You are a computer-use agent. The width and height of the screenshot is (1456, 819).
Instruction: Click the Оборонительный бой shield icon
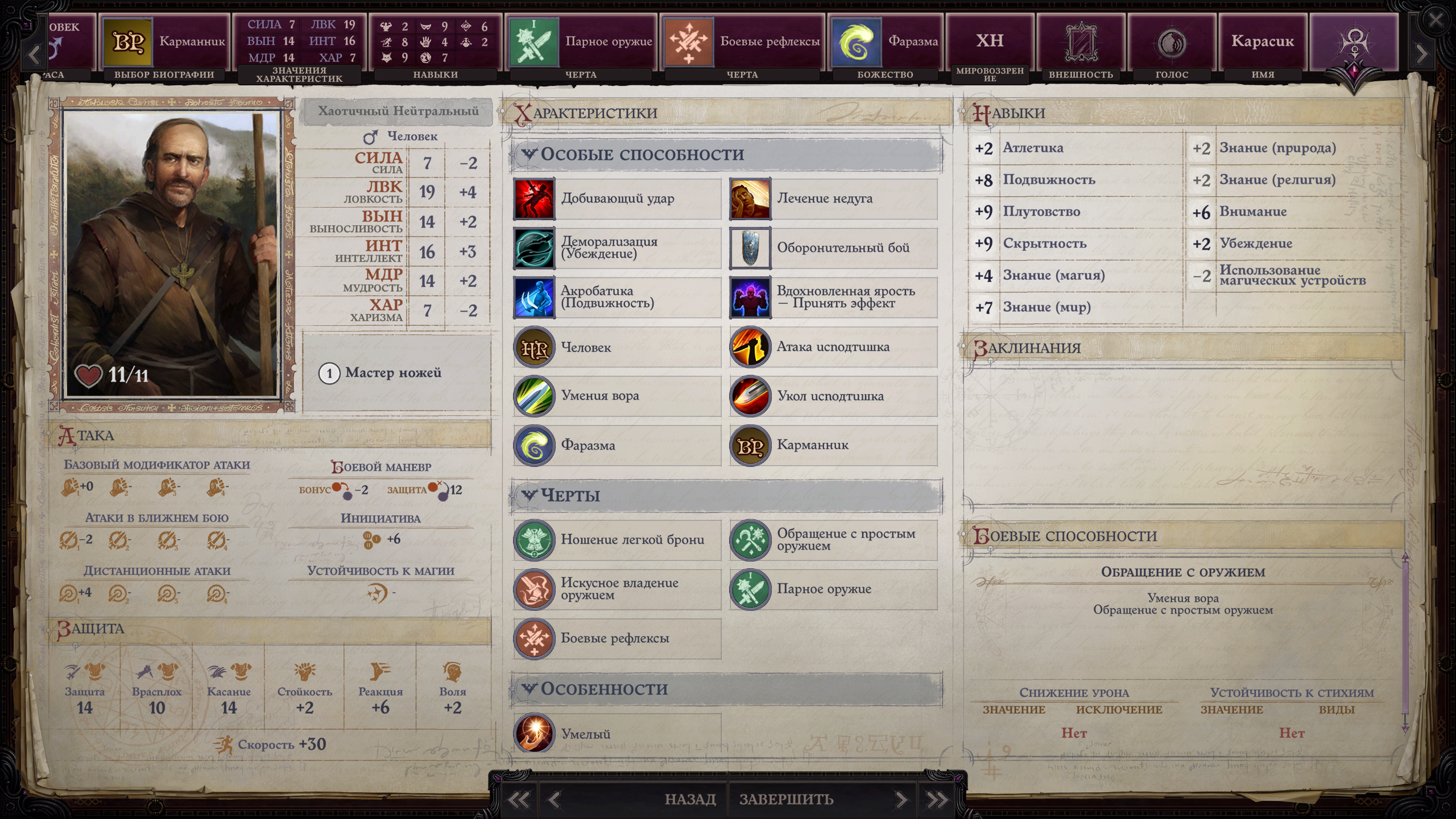point(750,248)
